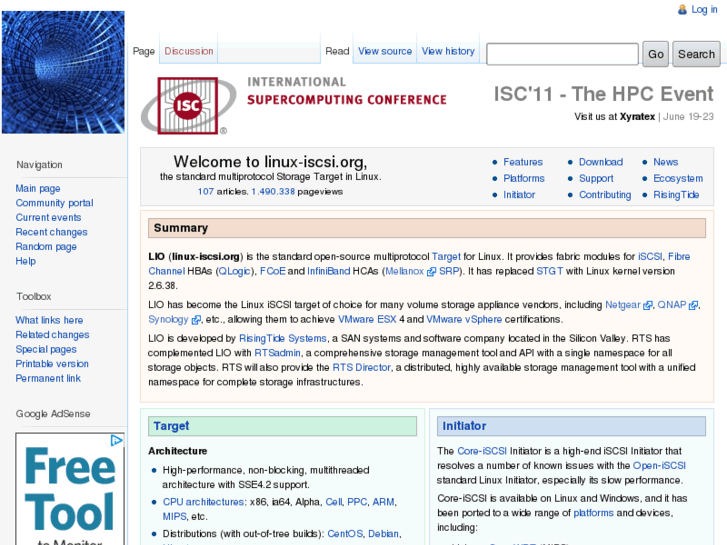Screen dimensions: 727x545
Task: Click the Target link in Summary
Action: (x=446, y=256)
